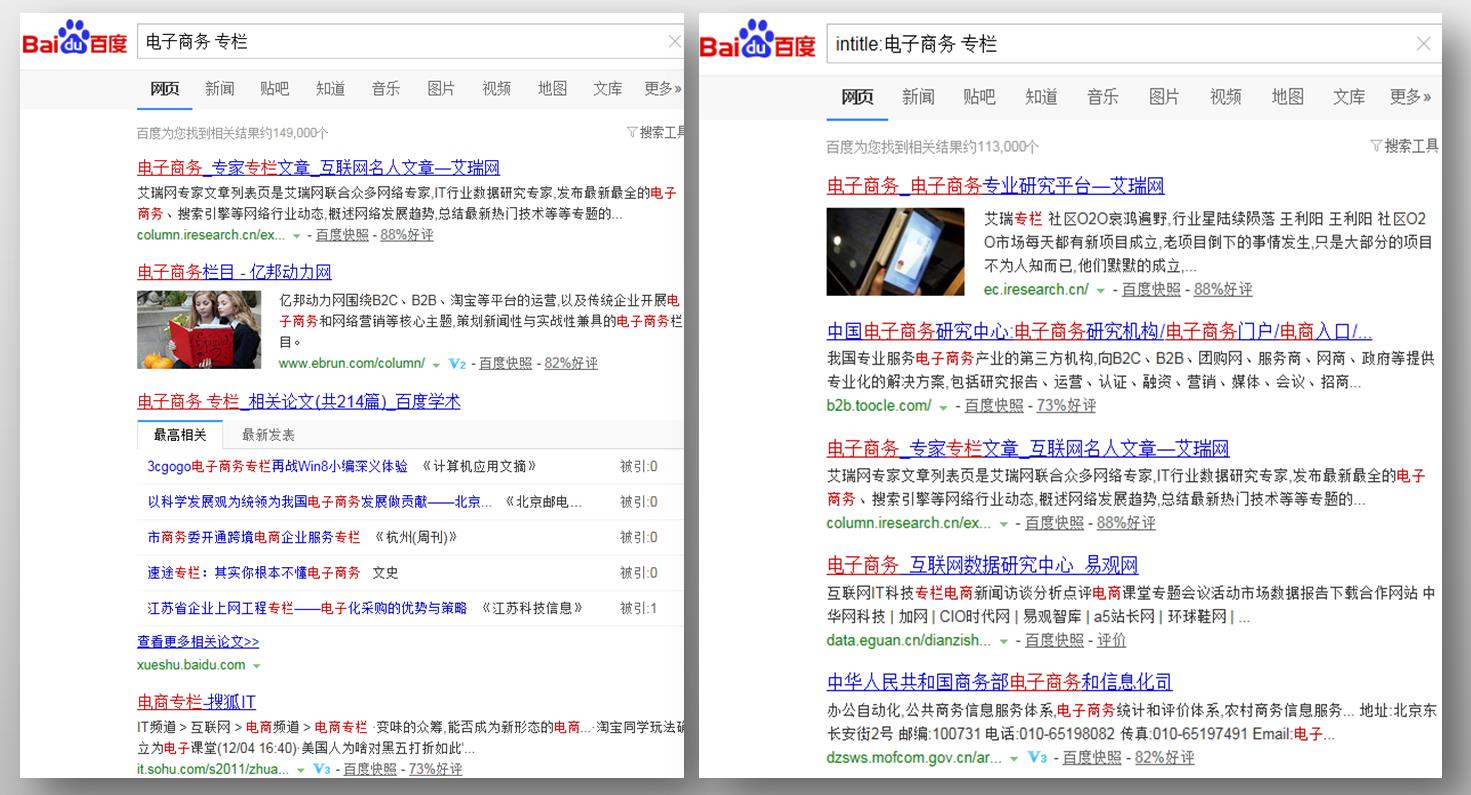Open paper 速途专栏：其实你根本不懂电子商务
This screenshot has width=1471, height=795.
tap(254, 573)
